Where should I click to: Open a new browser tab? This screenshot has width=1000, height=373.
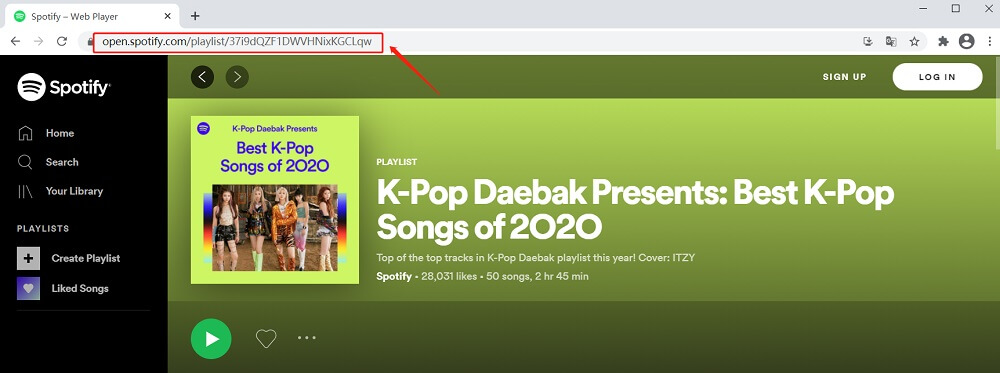[x=195, y=16]
